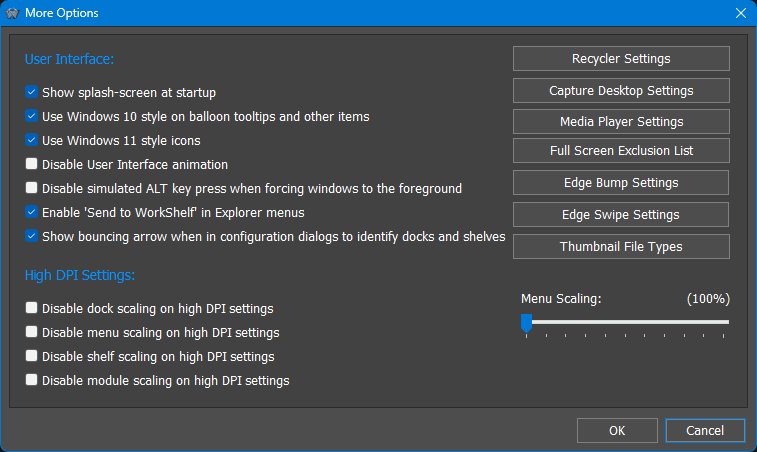Open Media Player Settings
Screen dimensions: 757x452
(x=621, y=121)
